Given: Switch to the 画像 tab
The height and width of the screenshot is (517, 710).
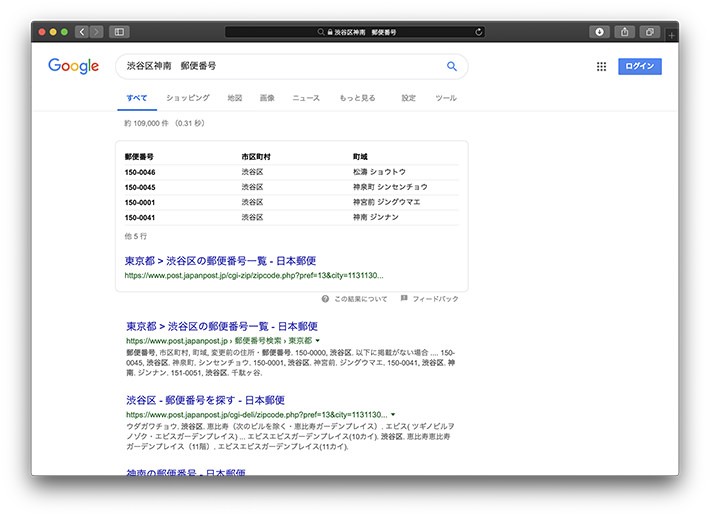Looking at the screenshot, I should click(267, 98).
